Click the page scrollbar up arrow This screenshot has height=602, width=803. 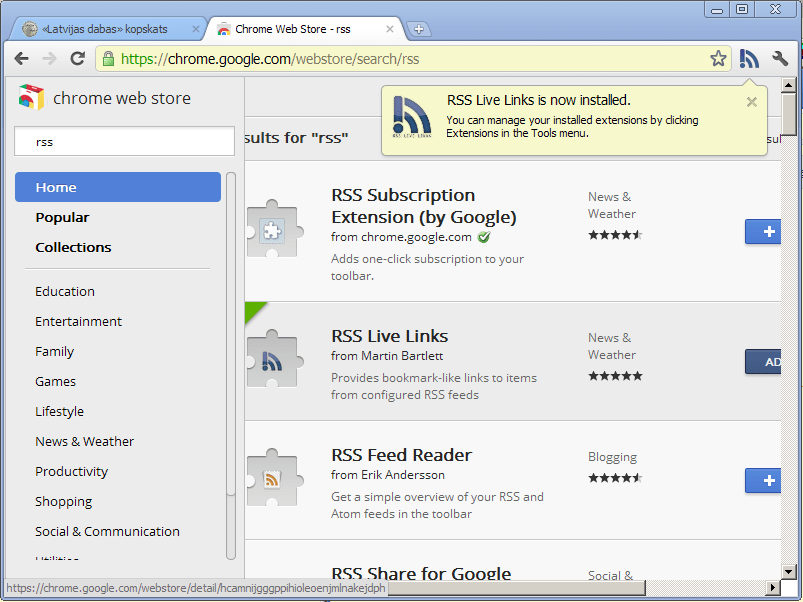tap(789, 85)
